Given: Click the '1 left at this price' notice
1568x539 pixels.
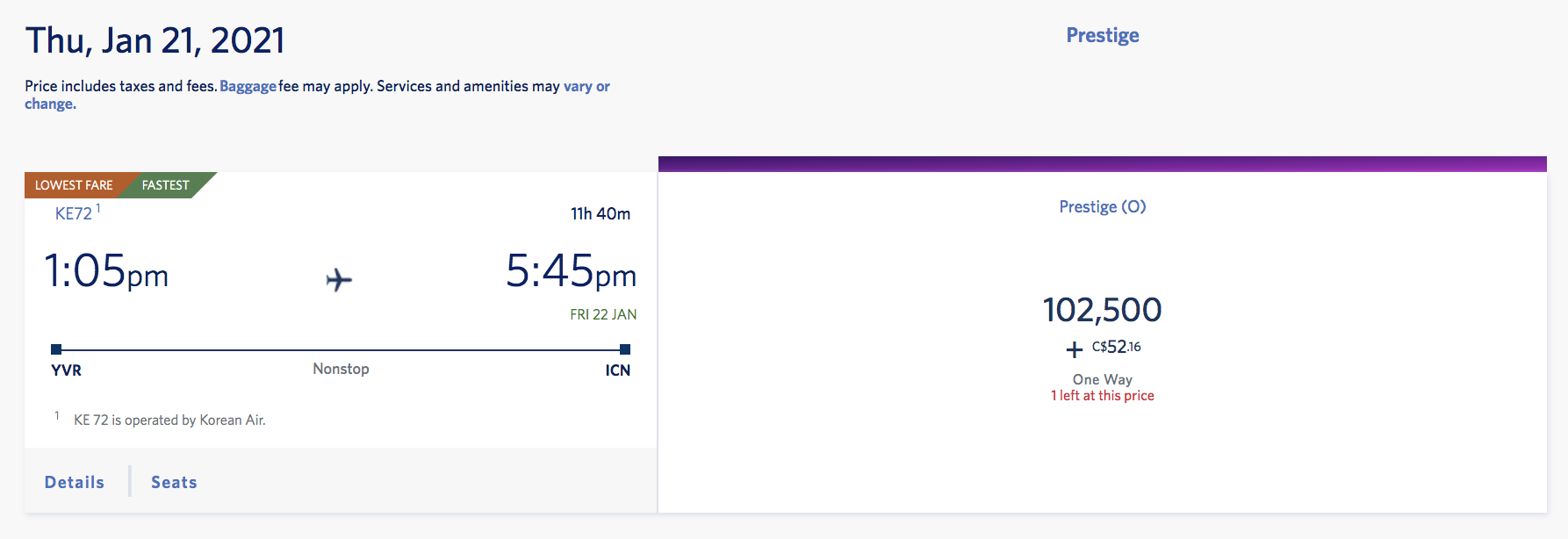Looking at the screenshot, I should pos(1103,396).
